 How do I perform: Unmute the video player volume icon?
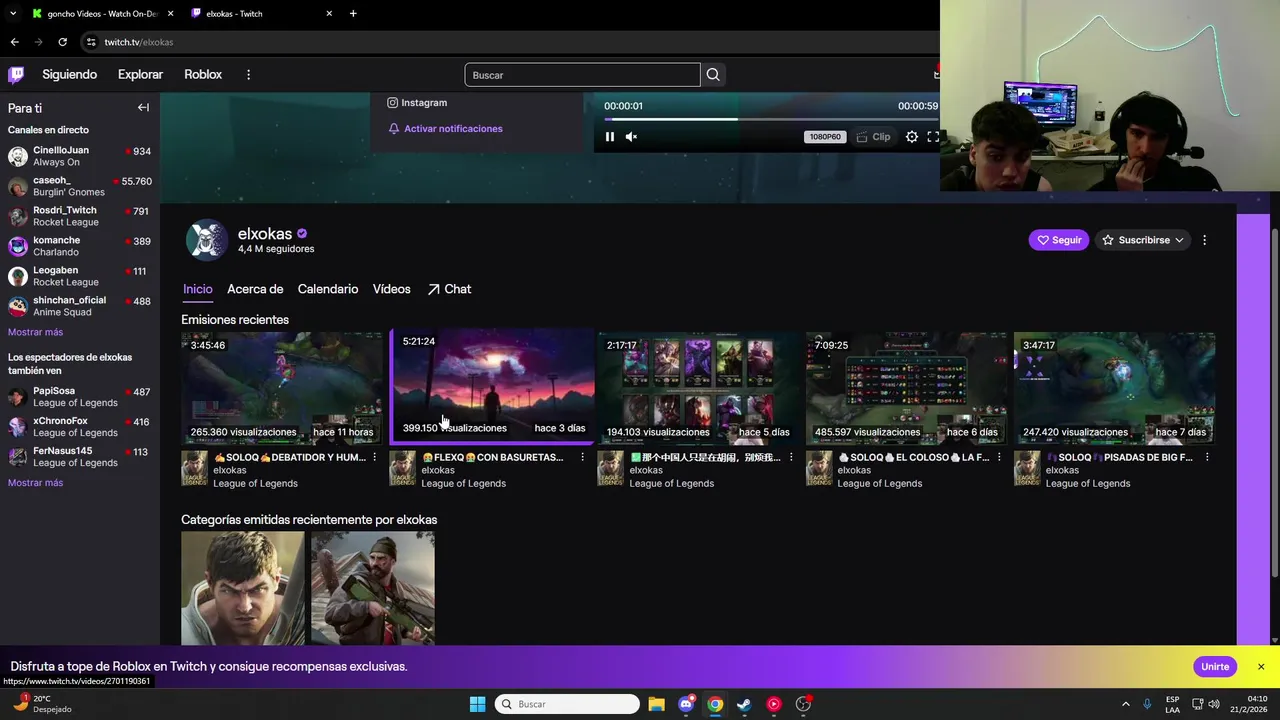pyautogui.click(x=631, y=137)
